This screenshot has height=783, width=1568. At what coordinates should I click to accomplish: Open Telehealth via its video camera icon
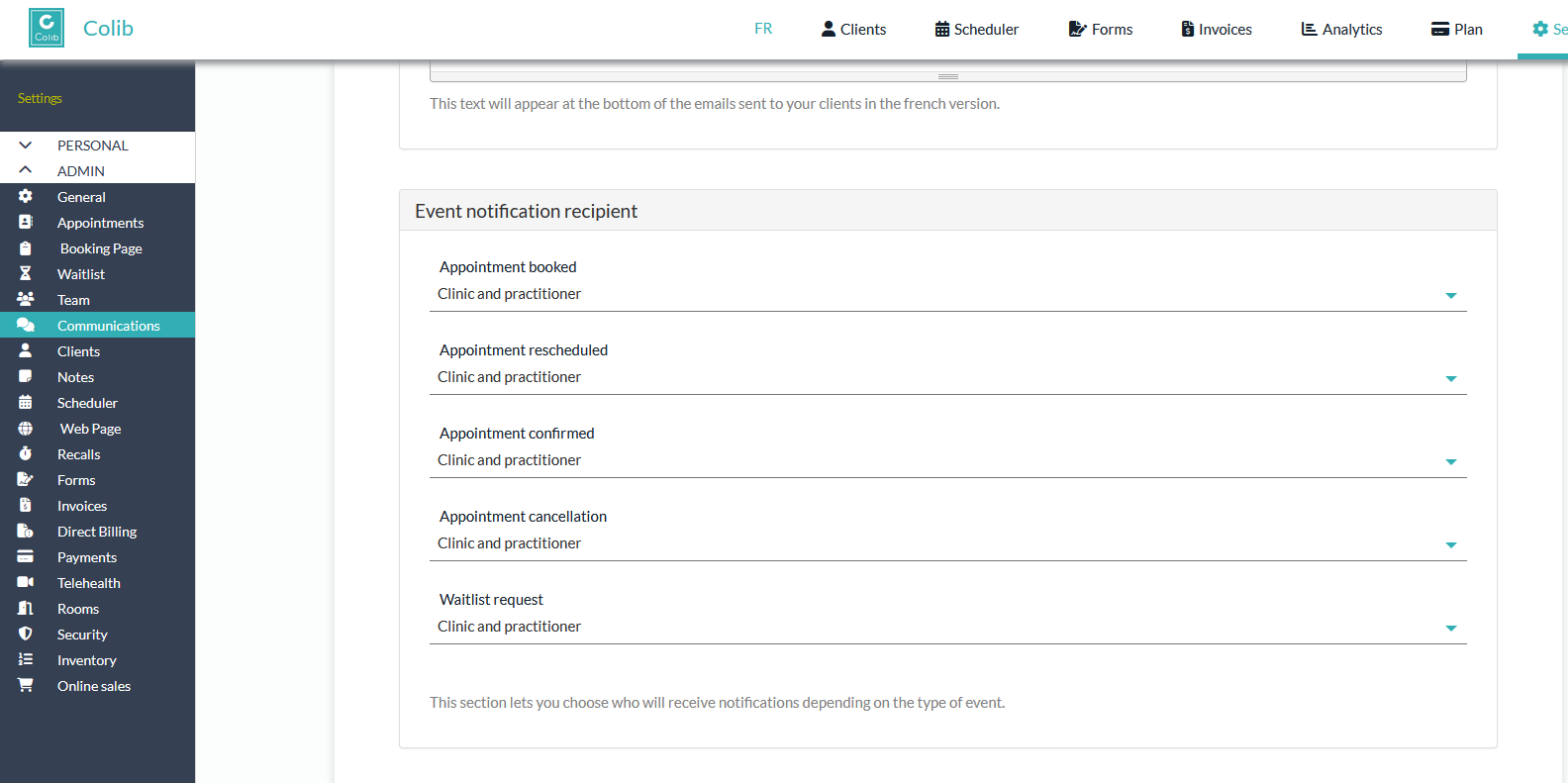point(26,582)
